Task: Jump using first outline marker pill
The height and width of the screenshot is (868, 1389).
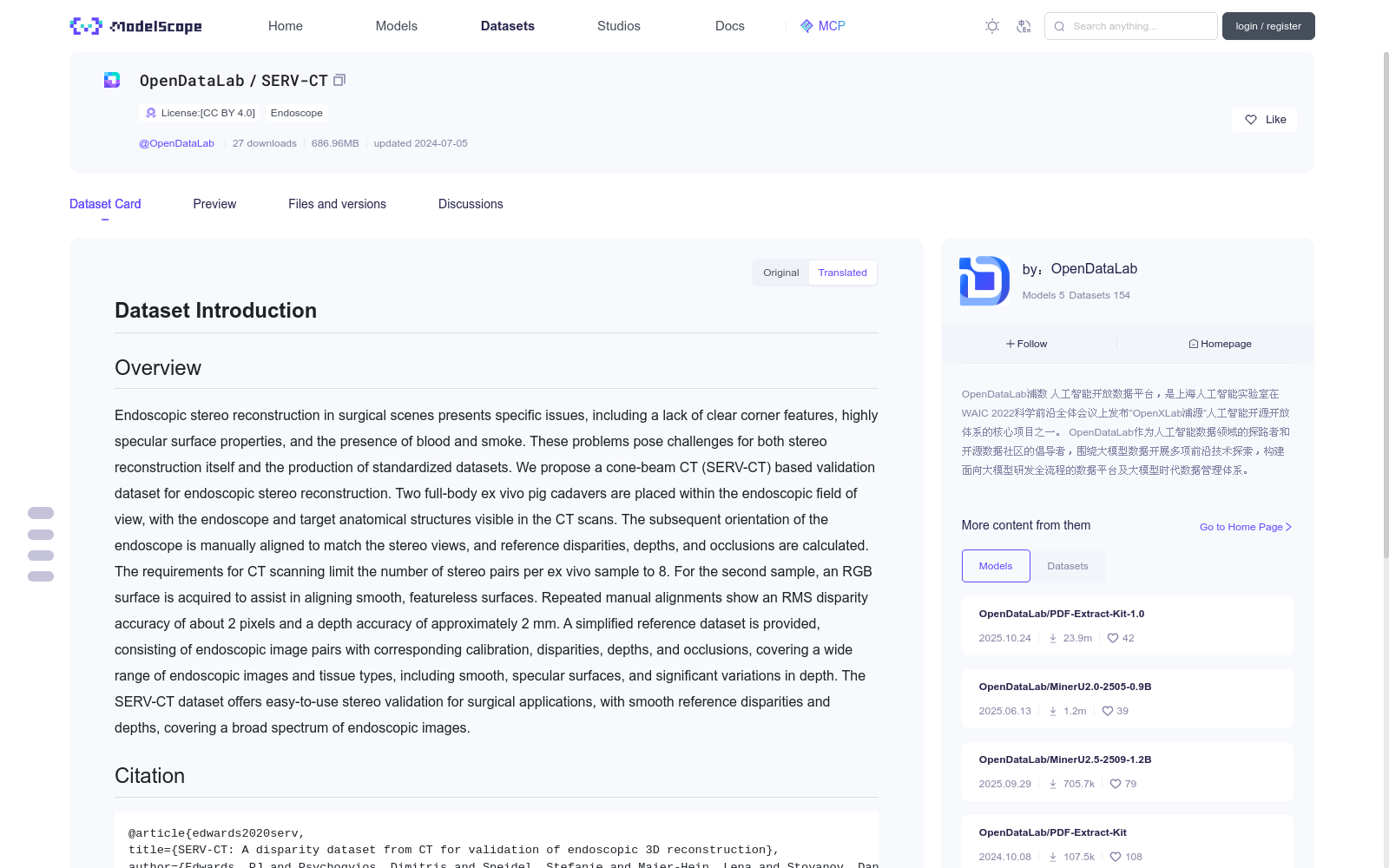Action: pos(41,513)
